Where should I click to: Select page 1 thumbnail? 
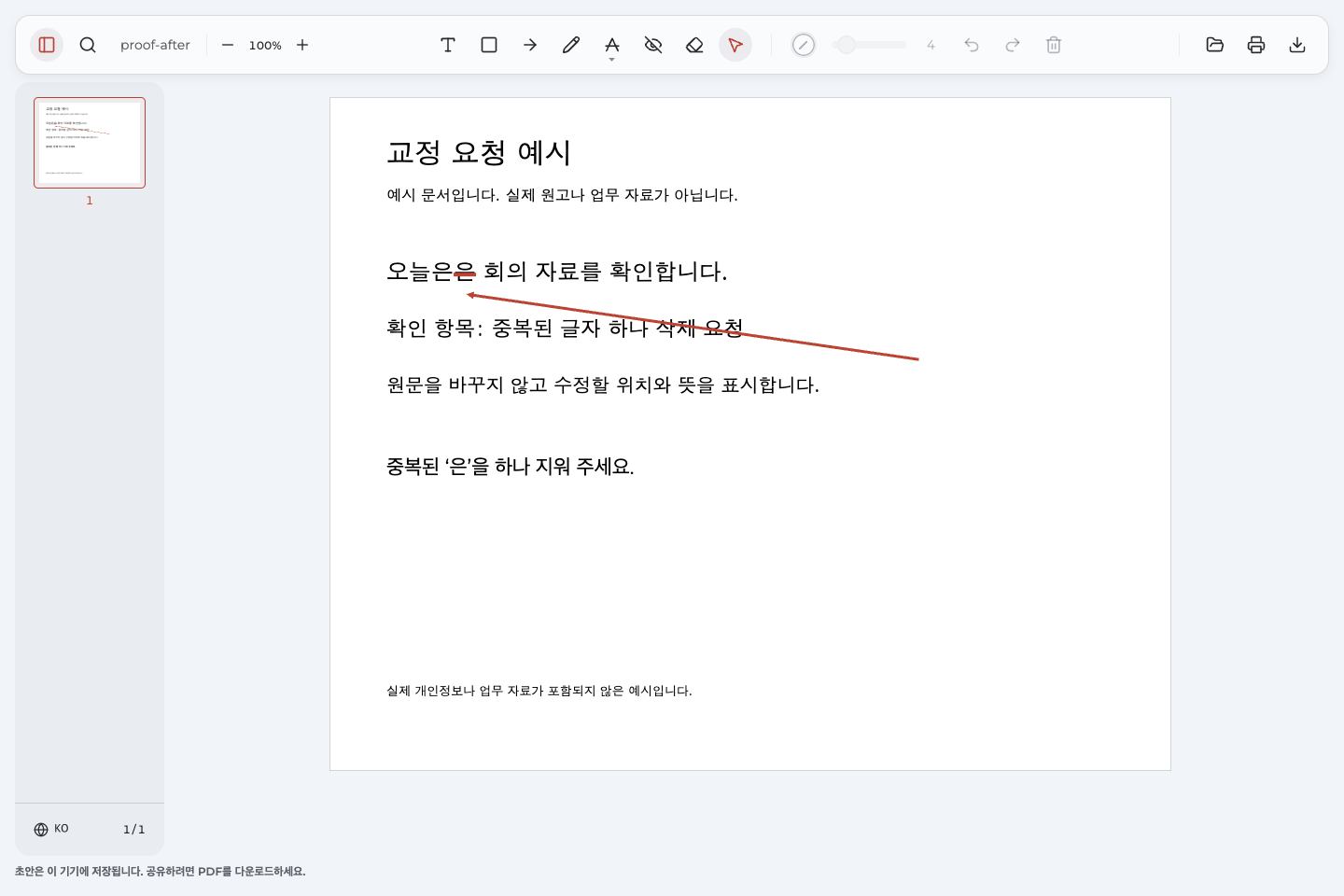pos(90,143)
